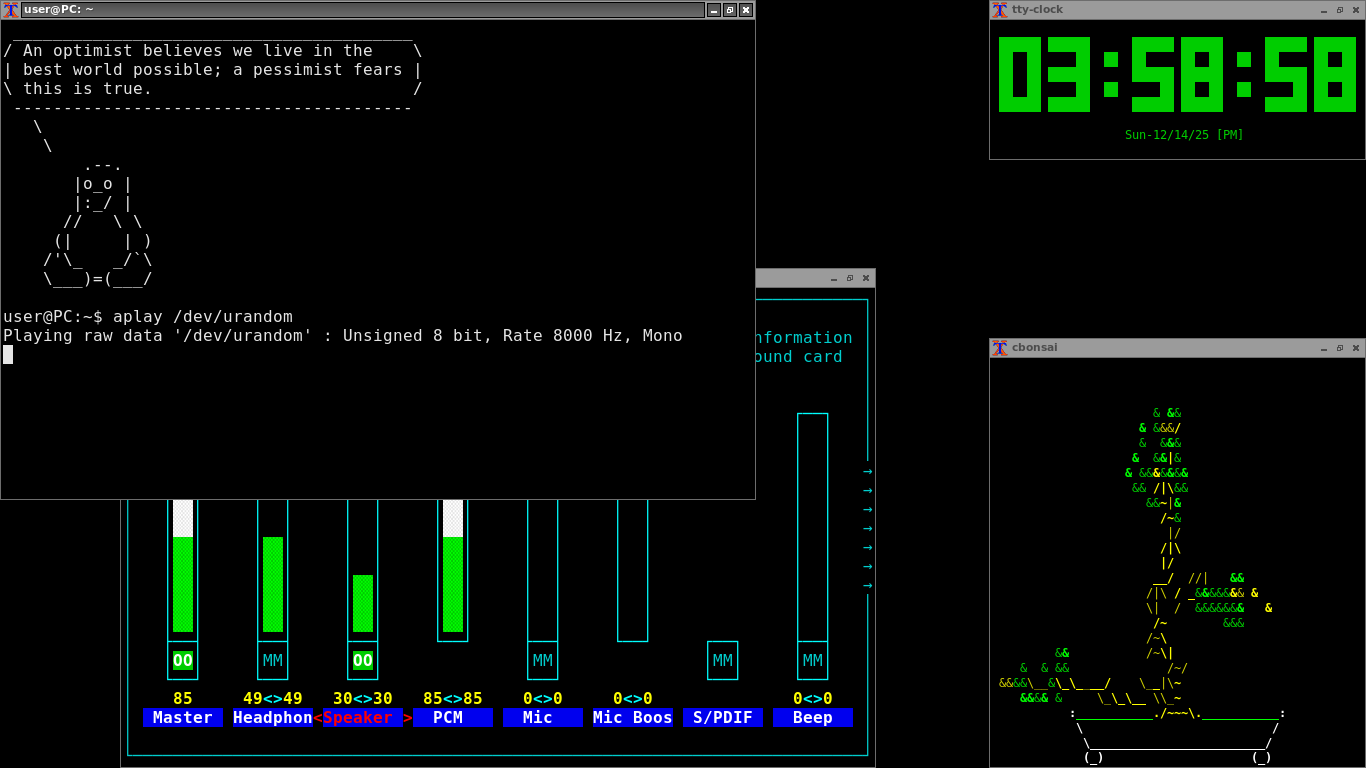Screen dimensions: 1366x768
Task: Maximize the user@PC terminal window
Action: point(730,10)
